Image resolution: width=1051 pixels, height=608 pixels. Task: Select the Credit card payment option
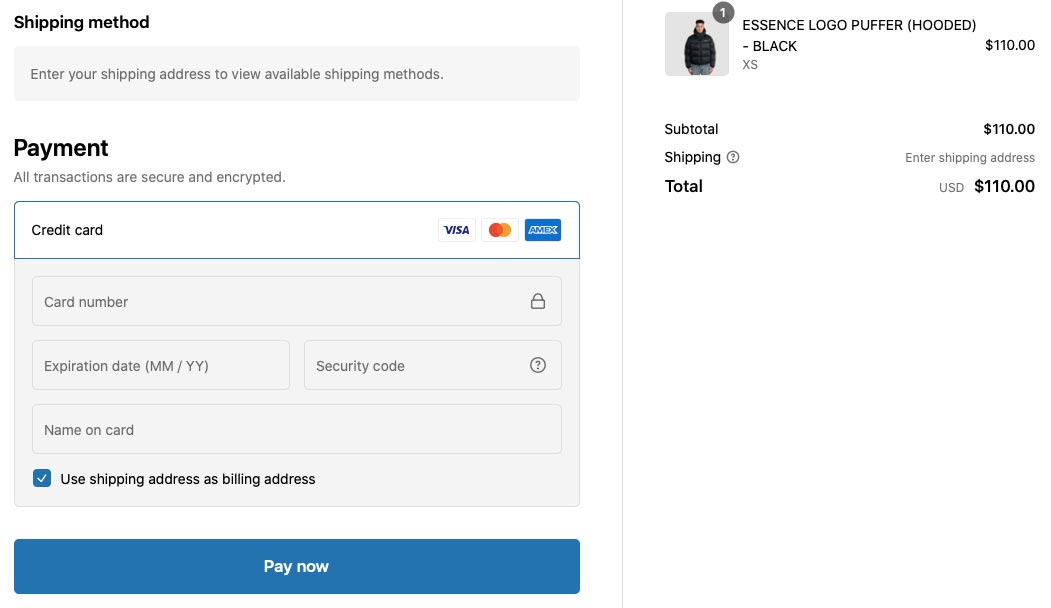pyautogui.click(x=297, y=230)
